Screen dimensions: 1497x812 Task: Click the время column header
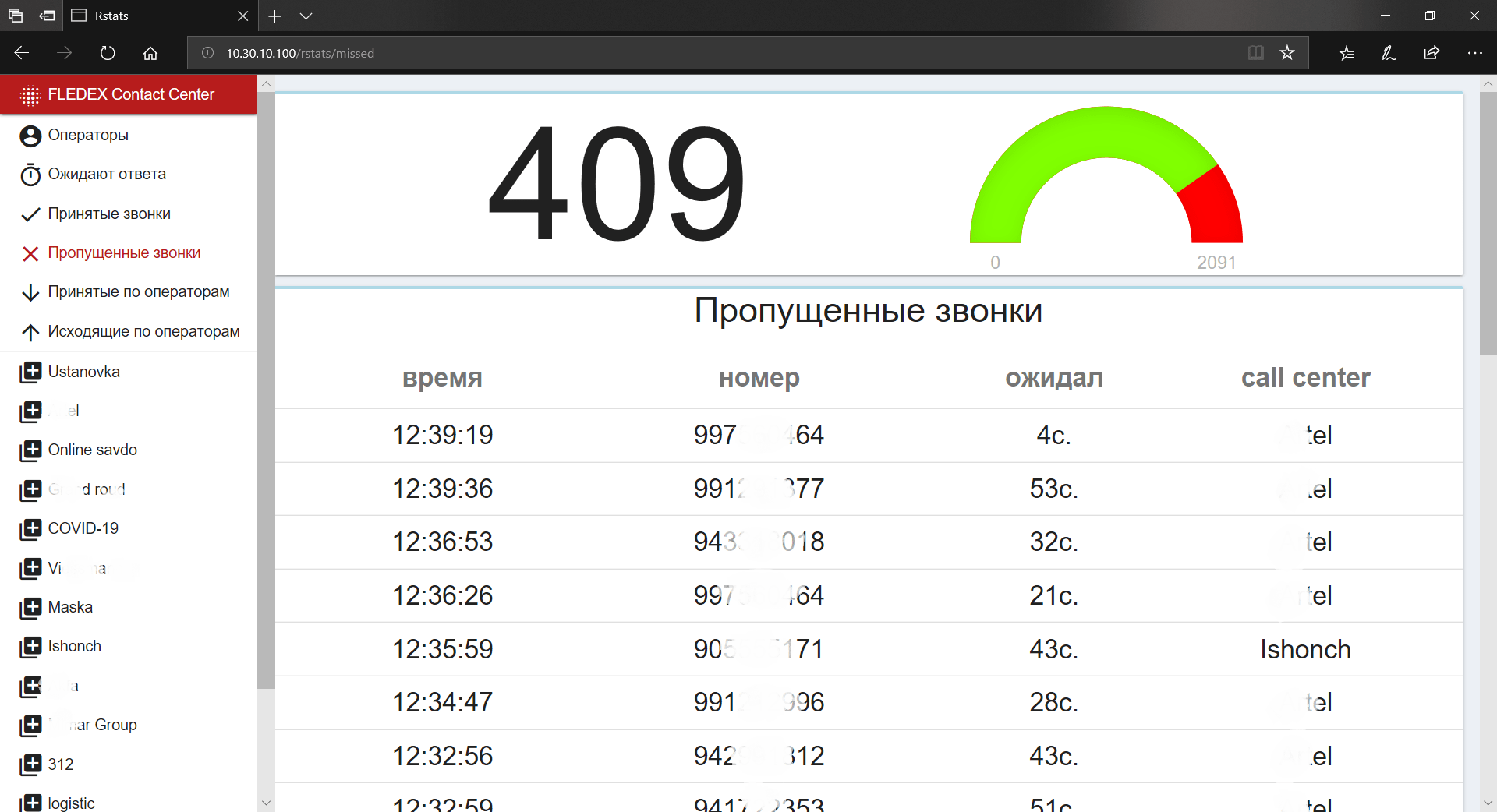point(442,378)
